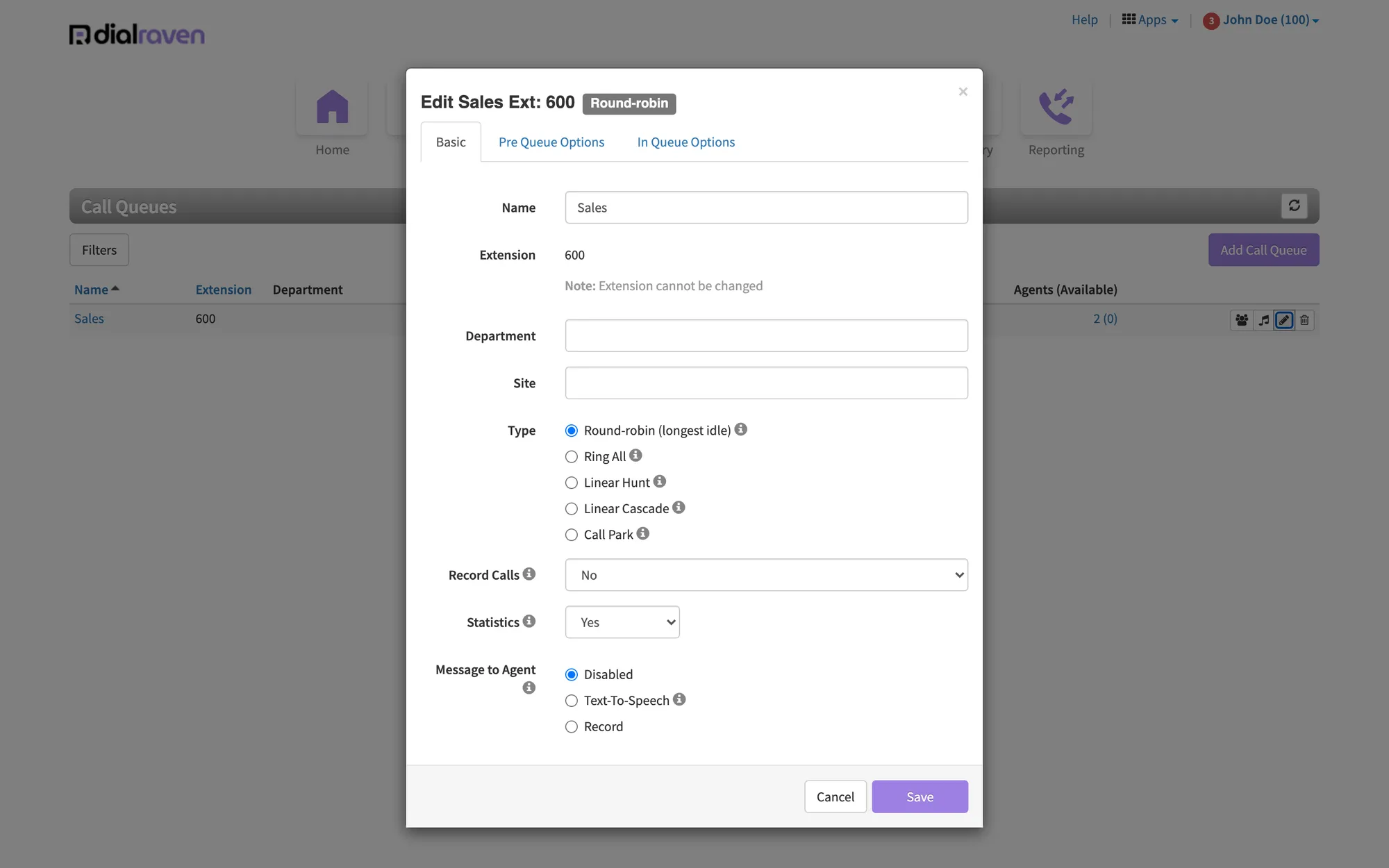Open the Filters button
This screenshot has width=1389, height=868.
[x=99, y=250]
